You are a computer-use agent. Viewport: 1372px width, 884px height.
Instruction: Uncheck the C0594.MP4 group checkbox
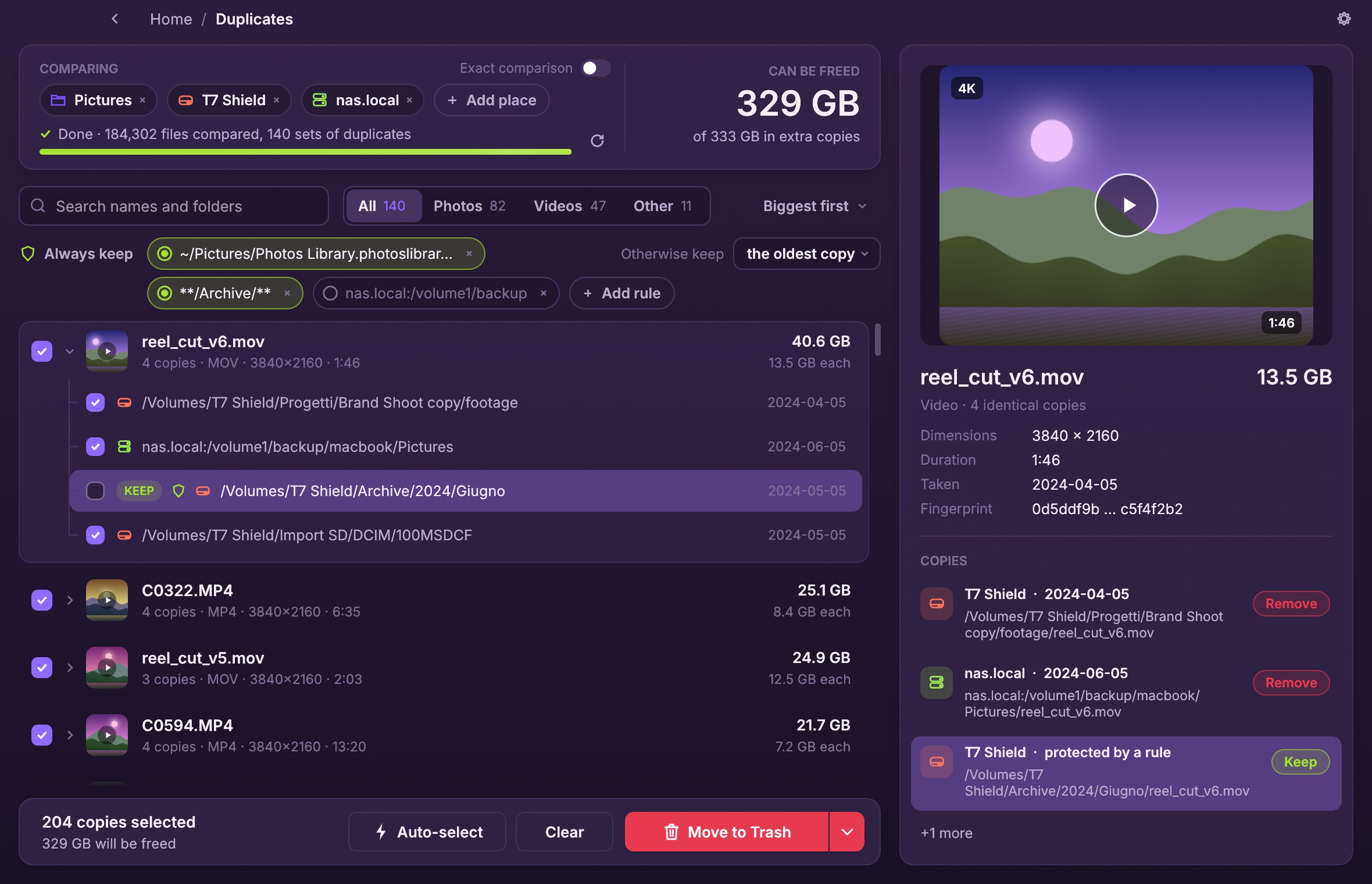click(x=42, y=735)
